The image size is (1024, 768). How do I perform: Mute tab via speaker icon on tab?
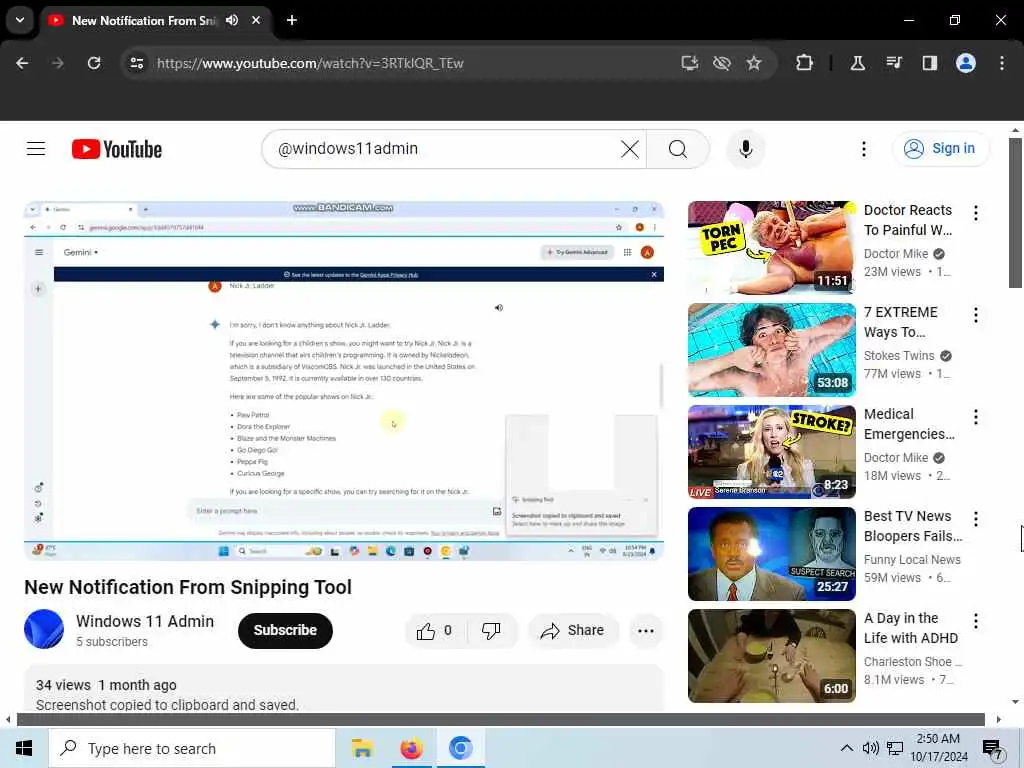pyautogui.click(x=232, y=20)
